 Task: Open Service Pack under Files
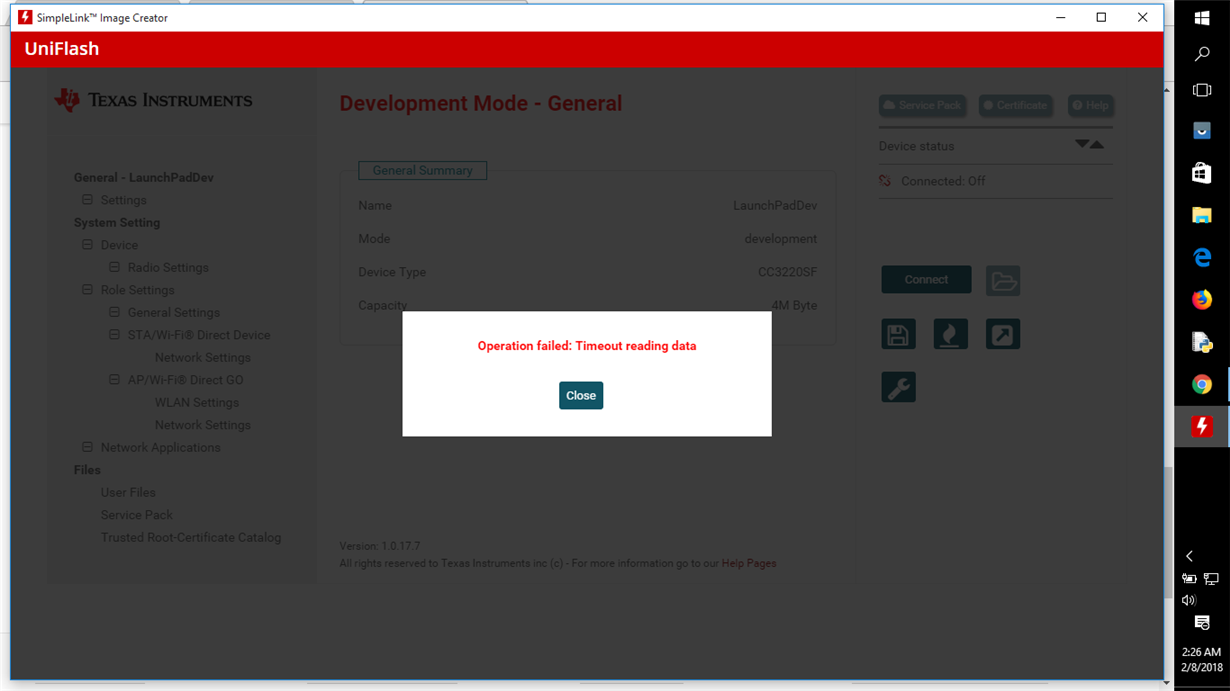137,515
